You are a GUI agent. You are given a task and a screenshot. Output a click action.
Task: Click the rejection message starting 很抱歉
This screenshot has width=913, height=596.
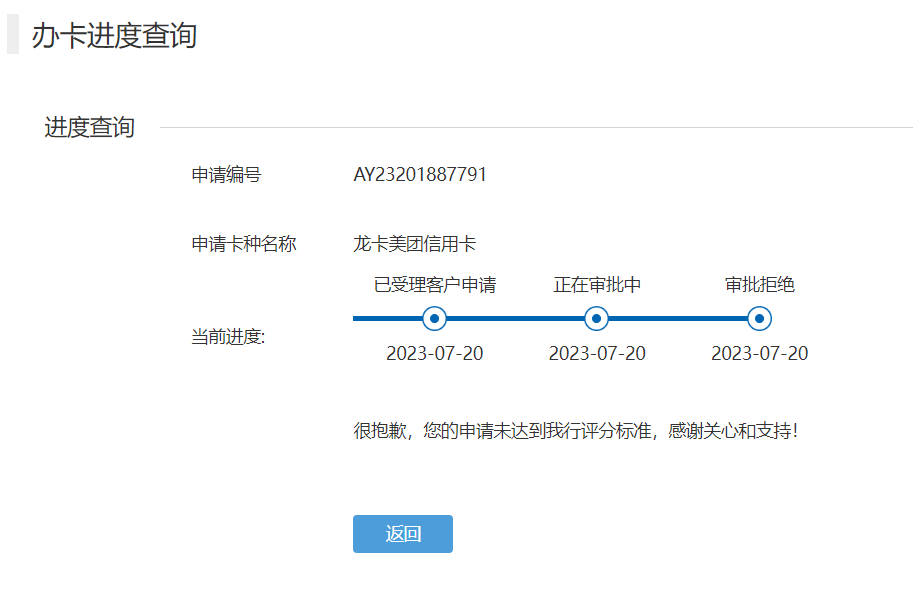coord(576,431)
